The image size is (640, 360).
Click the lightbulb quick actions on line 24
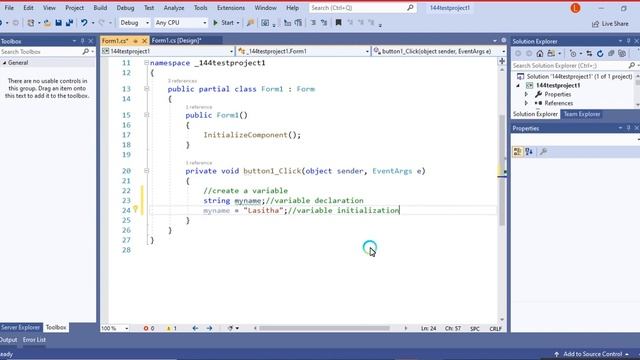tap(136, 210)
